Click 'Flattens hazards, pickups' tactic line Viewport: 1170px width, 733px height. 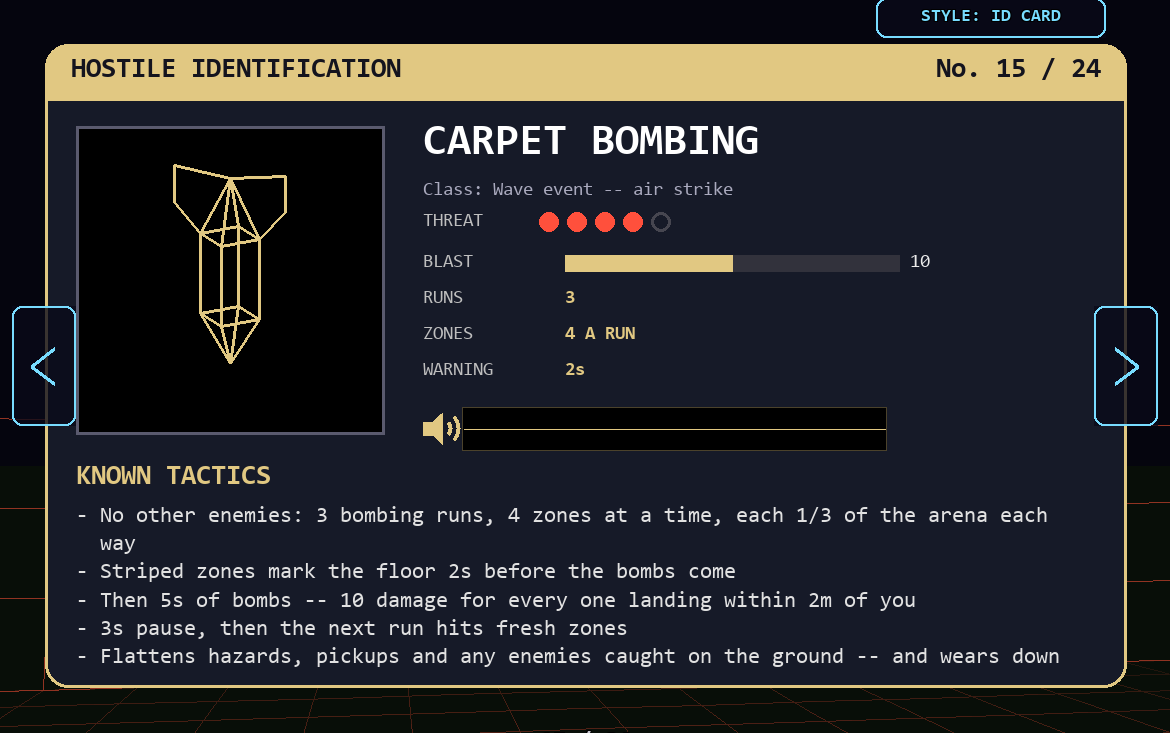point(569,656)
